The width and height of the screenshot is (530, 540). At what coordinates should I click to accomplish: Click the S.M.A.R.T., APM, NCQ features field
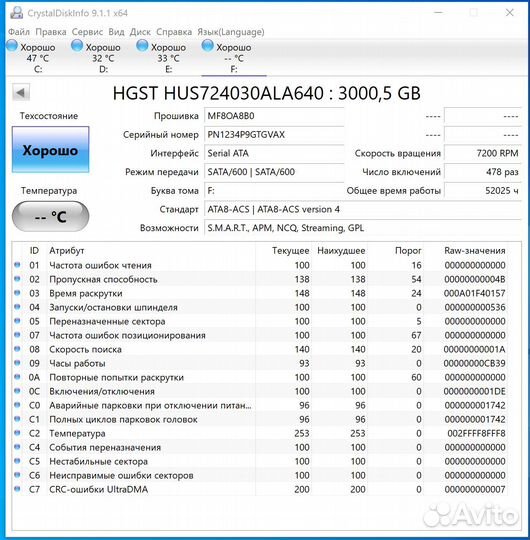[x=362, y=228]
